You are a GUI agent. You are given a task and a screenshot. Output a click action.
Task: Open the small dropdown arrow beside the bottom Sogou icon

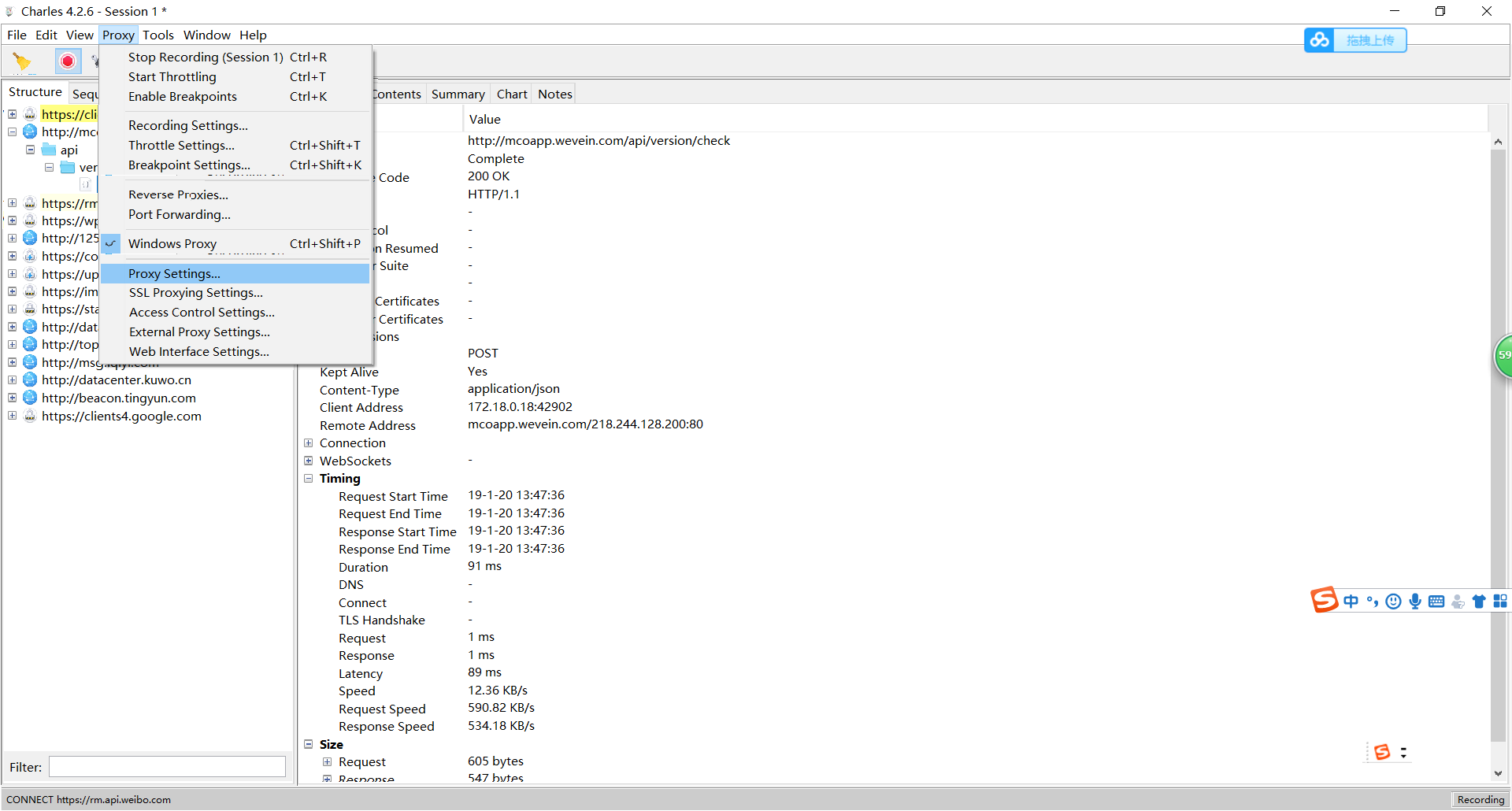click(1403, 754)
